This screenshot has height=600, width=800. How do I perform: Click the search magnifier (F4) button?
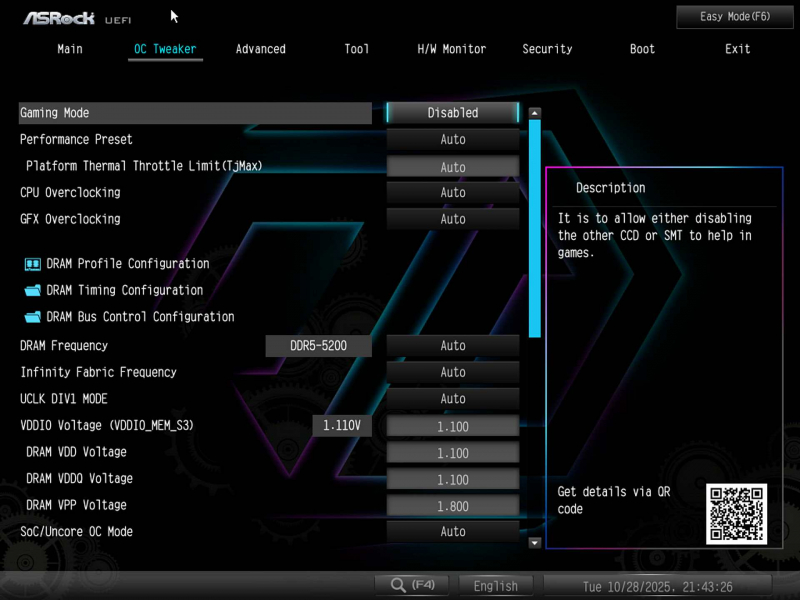(412, 585)
